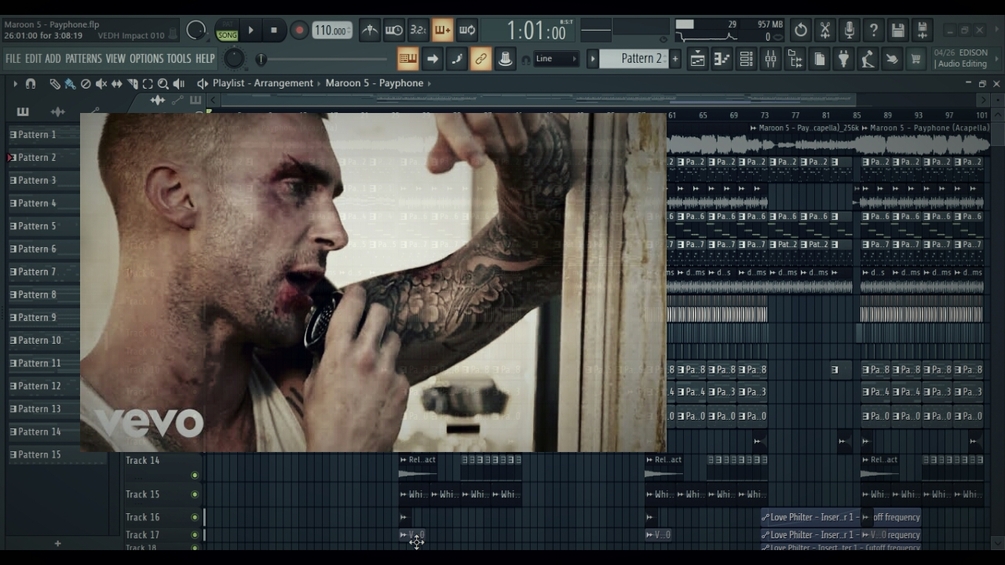Viewport: 1005px width, 565px height.
Task: Open the plugin picker plug icon
Action: [x=843, y=59]
